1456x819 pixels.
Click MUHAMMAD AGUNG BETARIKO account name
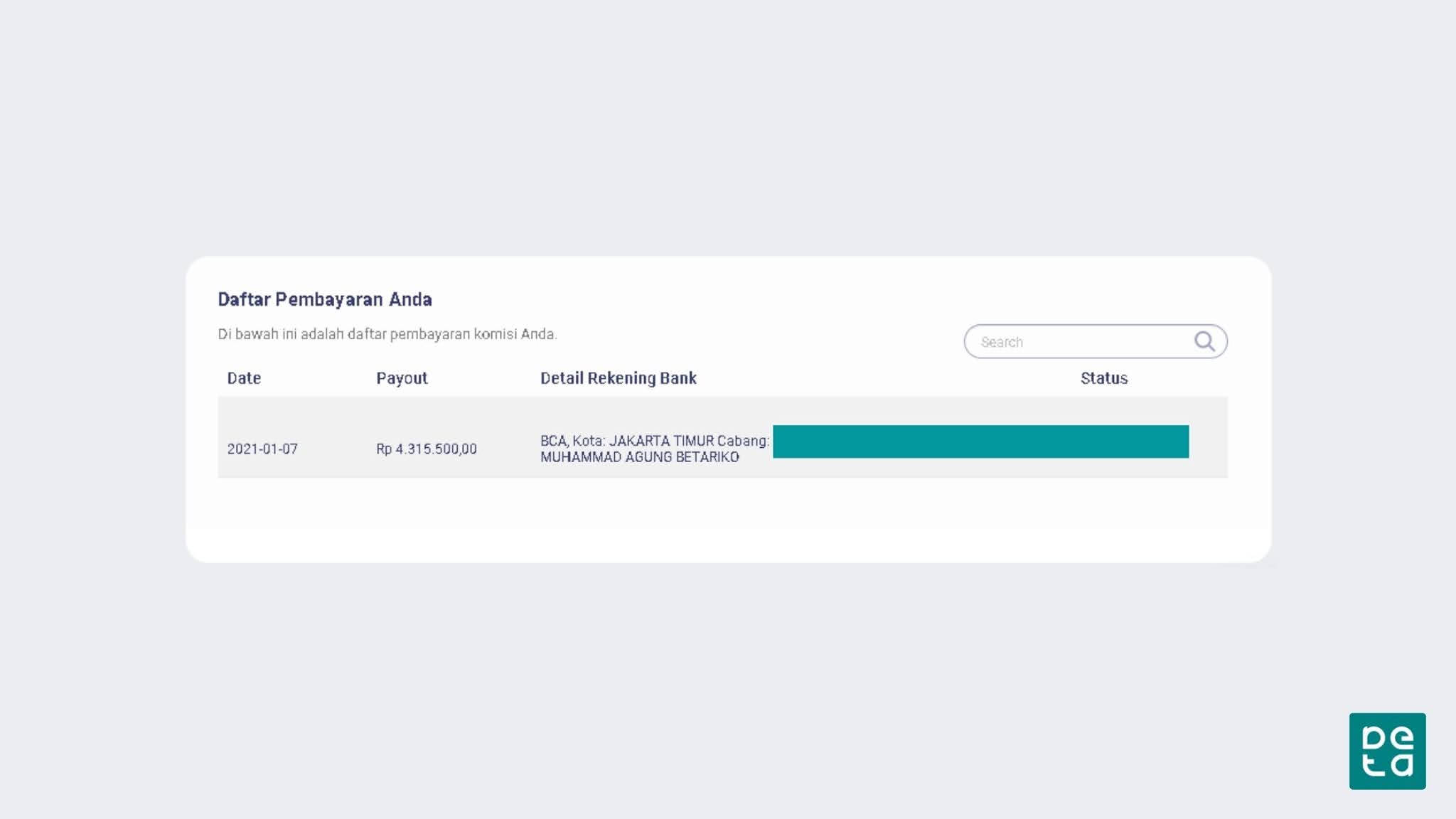(x=639, y=458)
